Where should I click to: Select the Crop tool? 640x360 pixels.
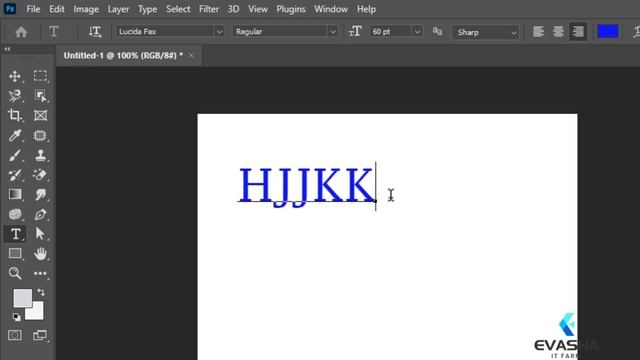[15, 116]
